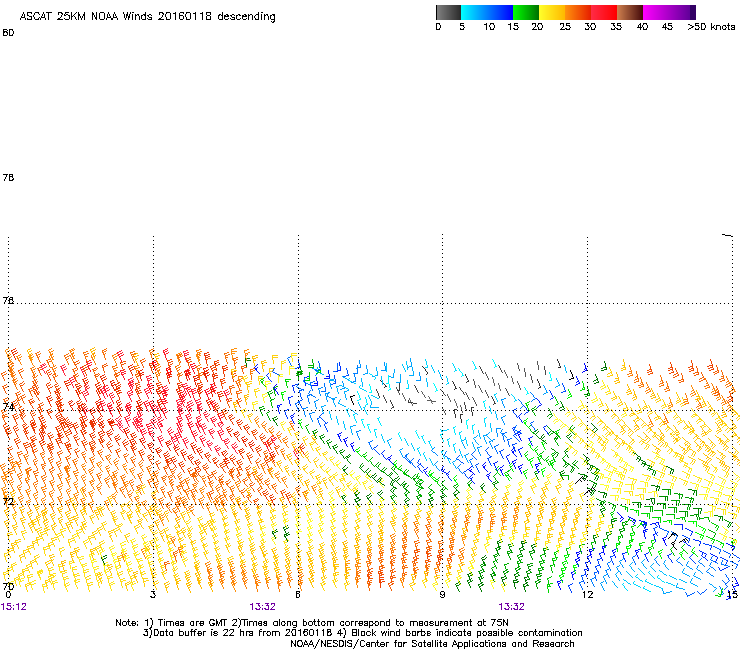The height and width of the screenshot is (650, 740).
Task: Click the latitude label '74'
Action: [8, 406]
